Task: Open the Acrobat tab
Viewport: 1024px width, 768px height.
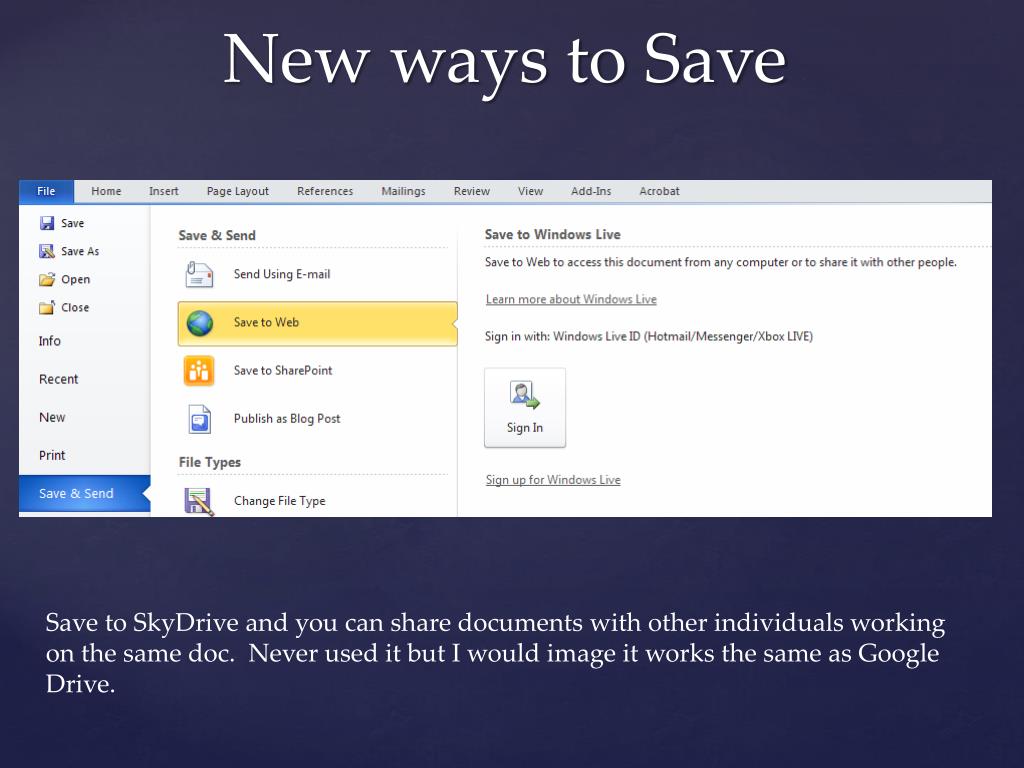Action: click(x=659, y=191)
